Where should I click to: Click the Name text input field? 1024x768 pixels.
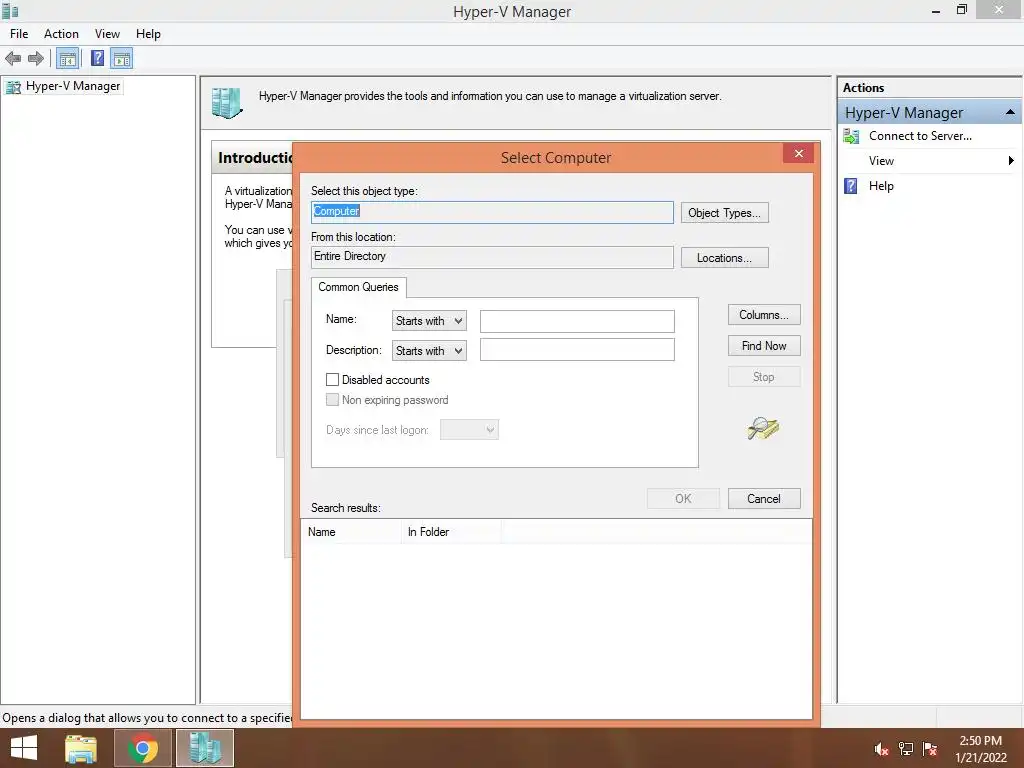(x=577, y=321)
